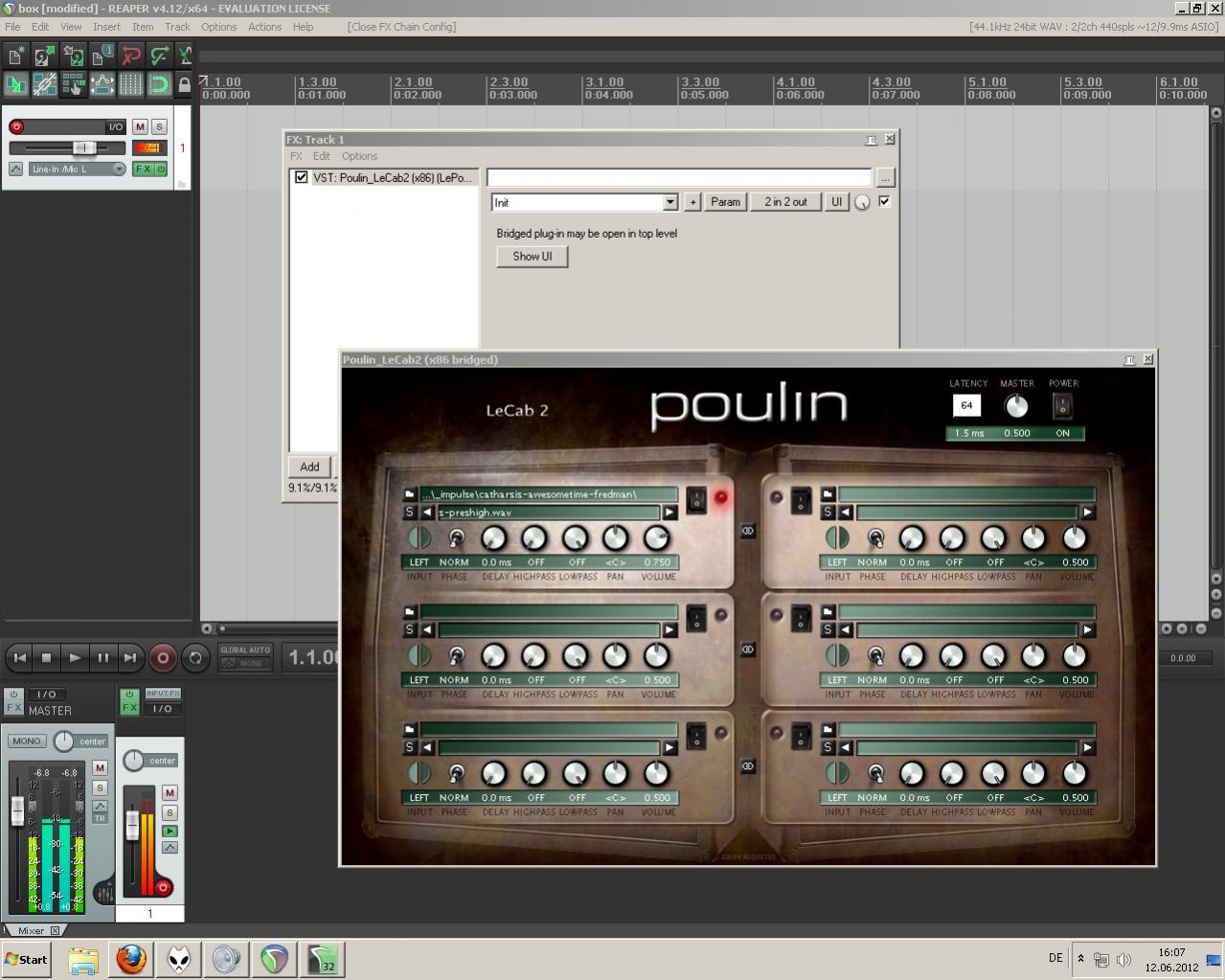The image size is (1225, 980).
Task: Arm track 1 record button in track panel
Action: click(16, 126)
